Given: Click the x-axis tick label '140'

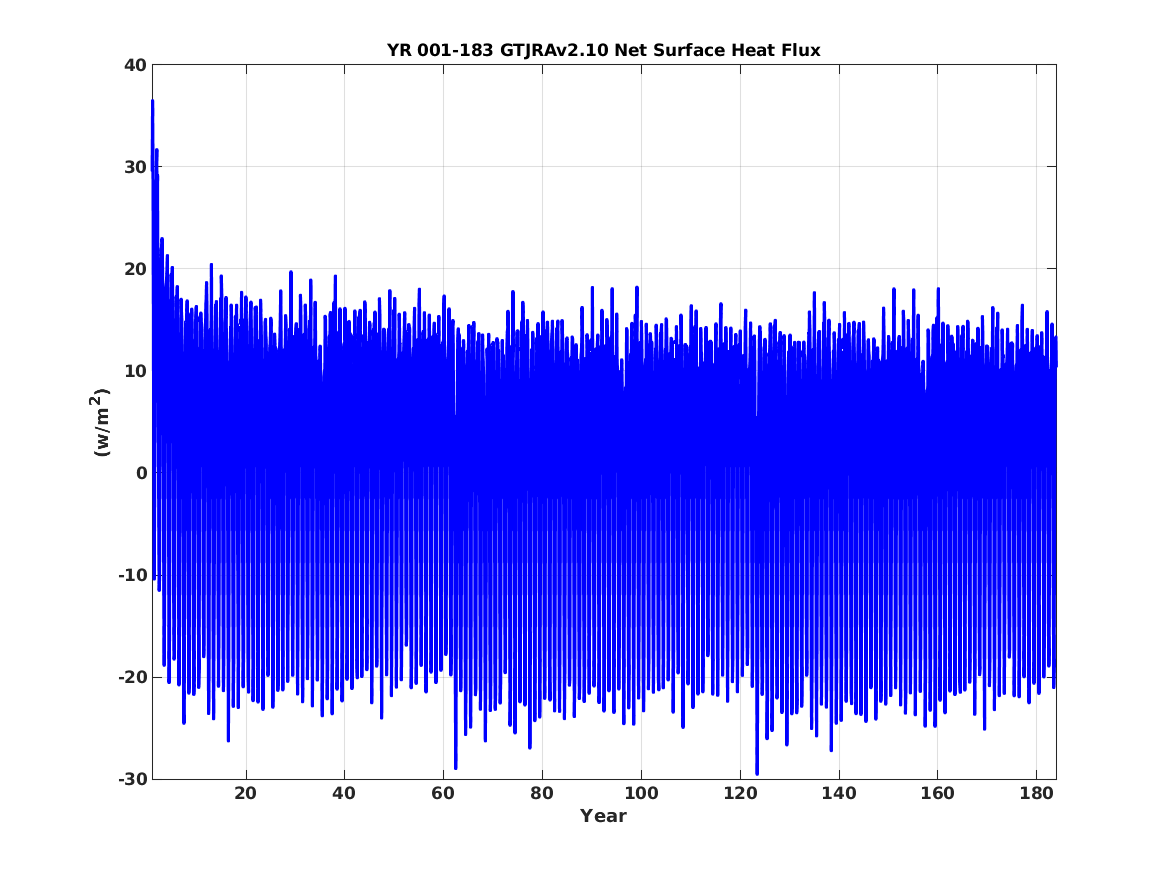Looking at the screenshot, I should [839, 793].
